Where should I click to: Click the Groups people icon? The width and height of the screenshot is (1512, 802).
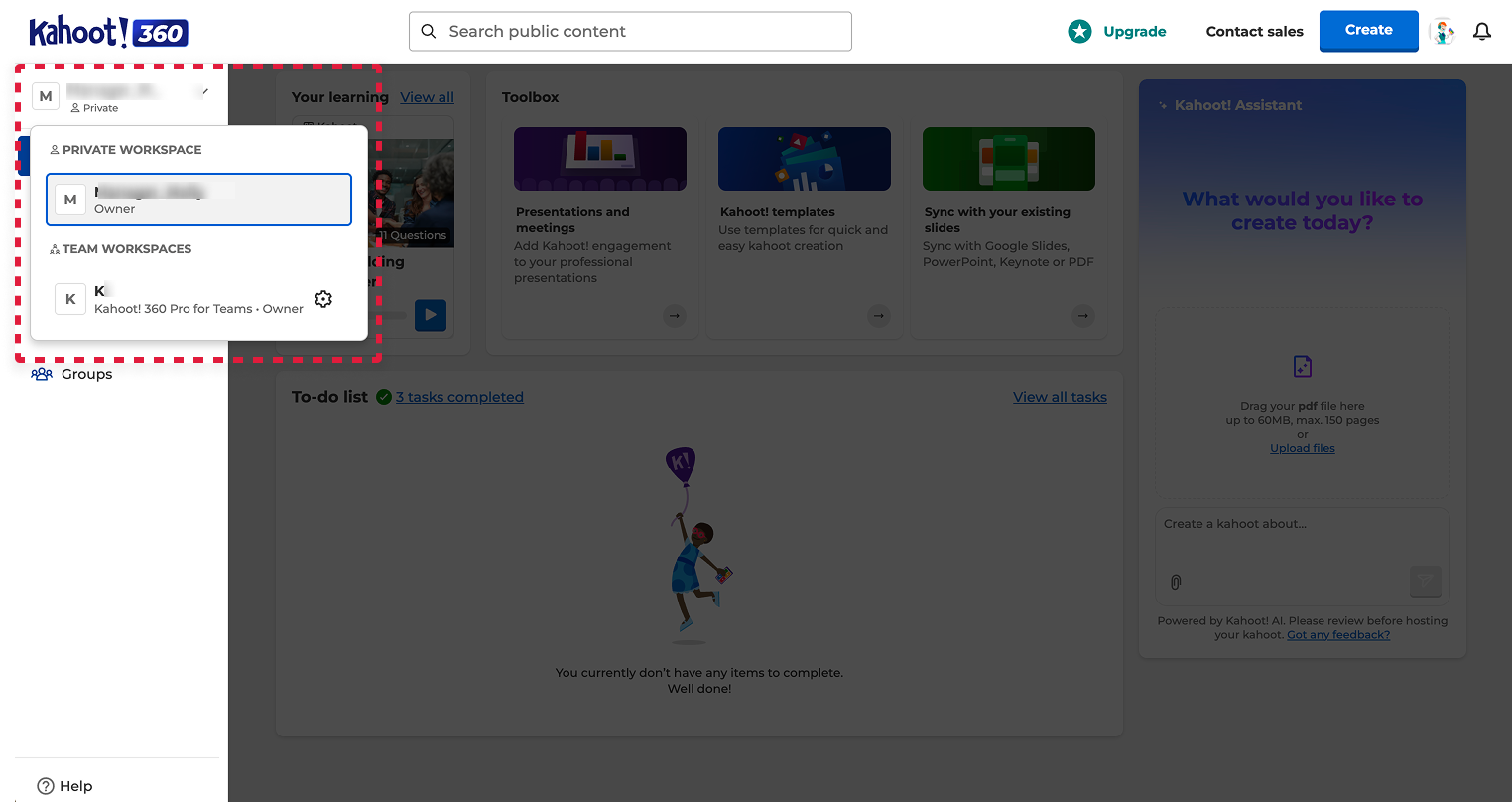(x=42, y=374)
